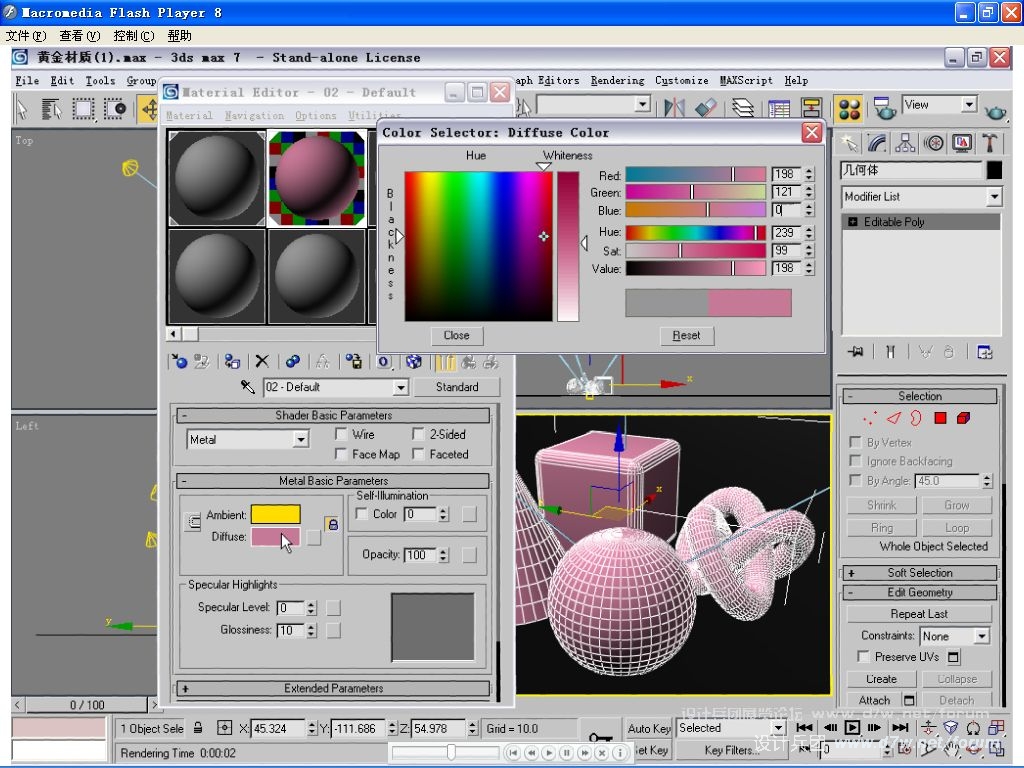Enable the Wire checkbox
This screenshot has width=1024, height=768.
[342, 435]
